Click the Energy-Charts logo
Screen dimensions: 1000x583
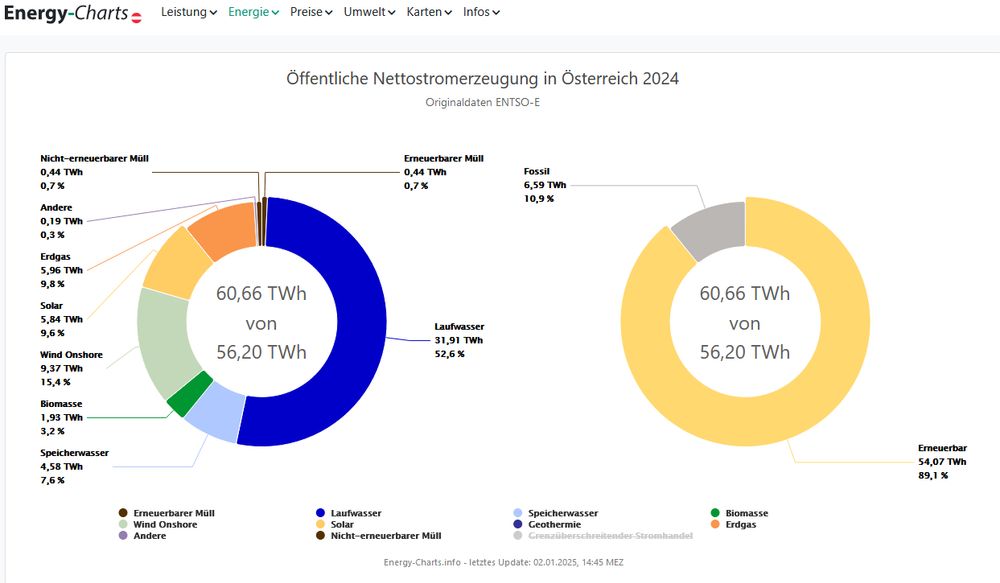[66, 13]
